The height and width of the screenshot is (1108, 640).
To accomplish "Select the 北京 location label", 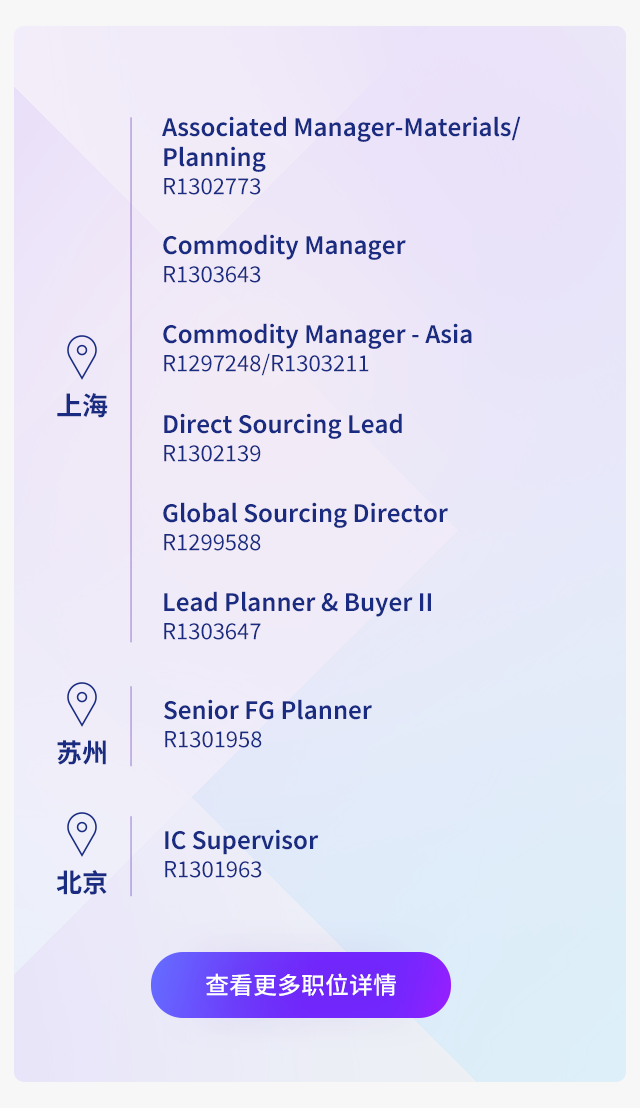I will [x=82, y=883].
